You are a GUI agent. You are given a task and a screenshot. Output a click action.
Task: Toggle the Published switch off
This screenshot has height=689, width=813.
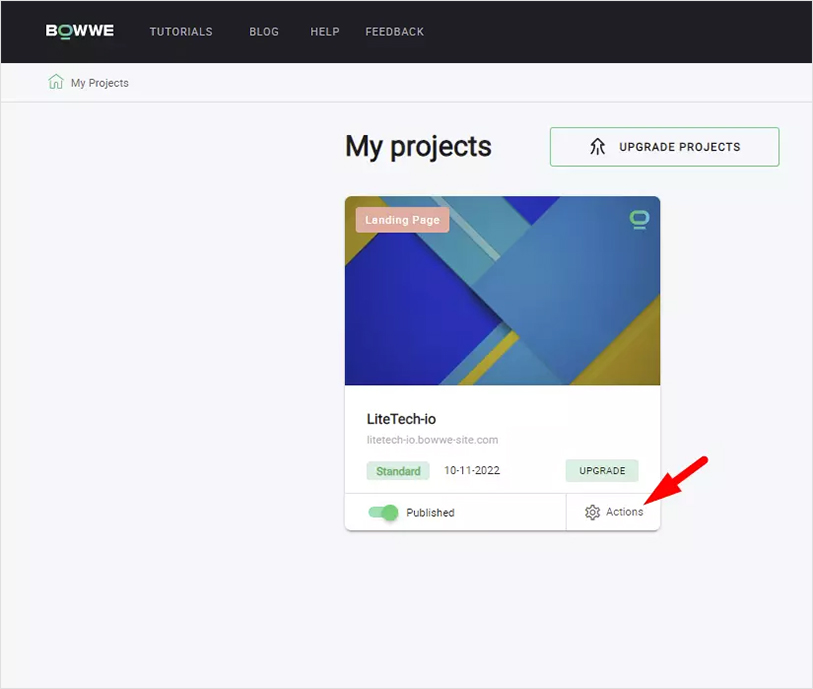[383, 511]
